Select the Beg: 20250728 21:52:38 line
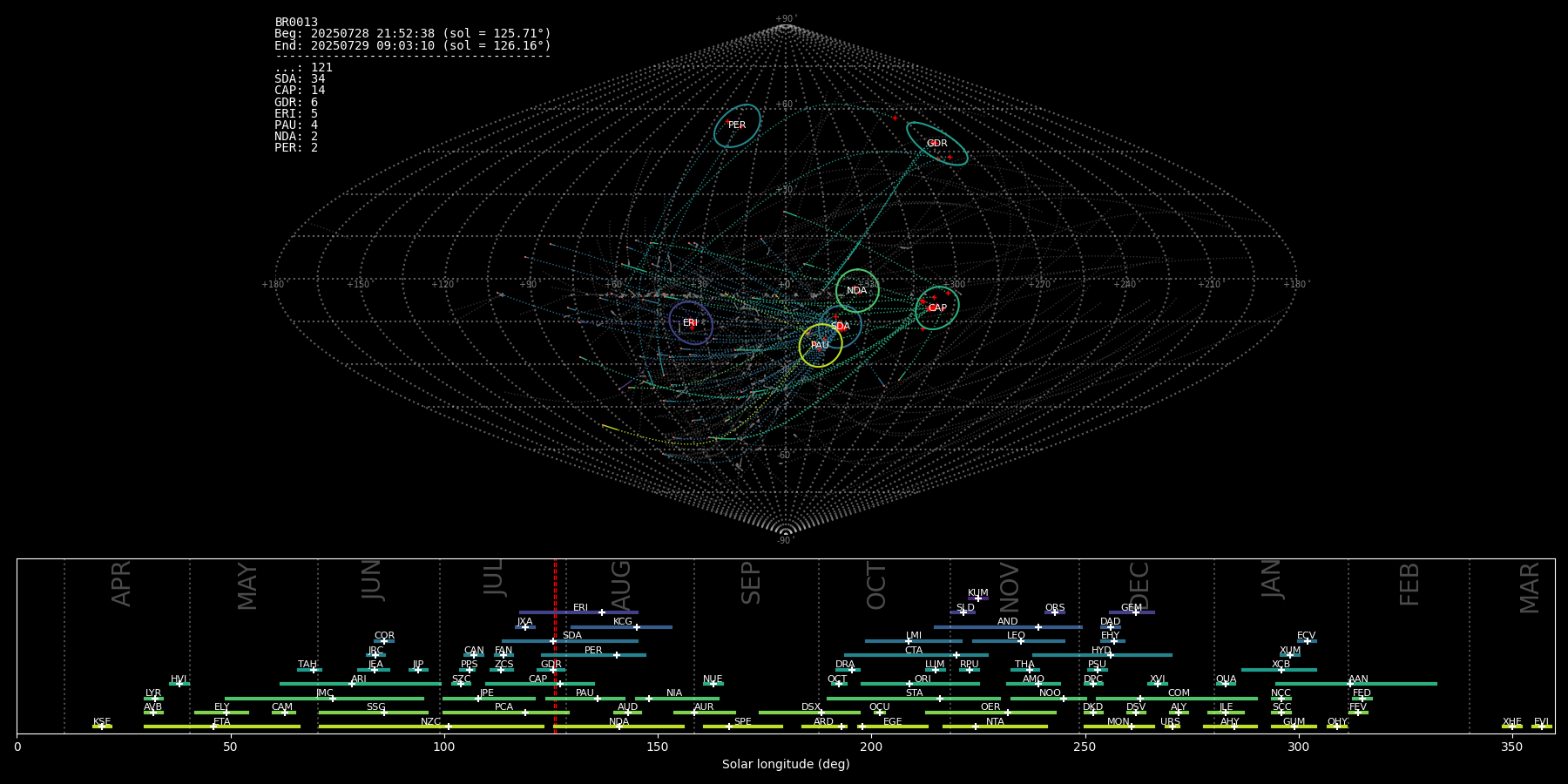The width and height of the screenshot is (1568, 784). point(413,34)
